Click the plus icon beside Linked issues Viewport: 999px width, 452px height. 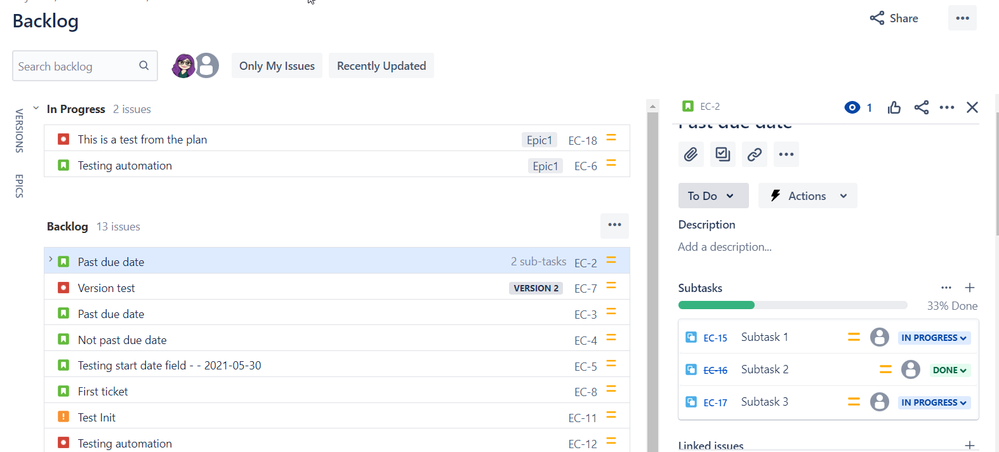(970, 445)
